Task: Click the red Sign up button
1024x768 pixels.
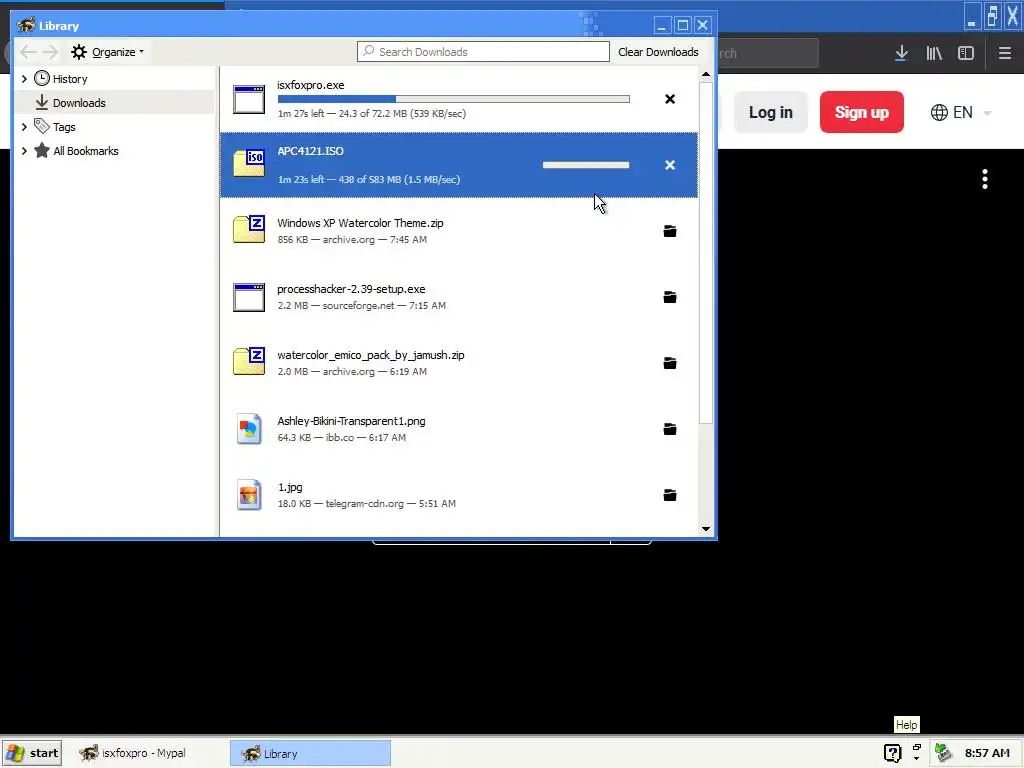Action: [x=861, y=112]
